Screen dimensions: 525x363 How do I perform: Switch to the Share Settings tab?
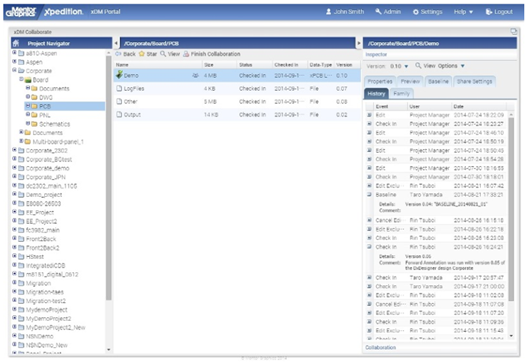point(475,81)
